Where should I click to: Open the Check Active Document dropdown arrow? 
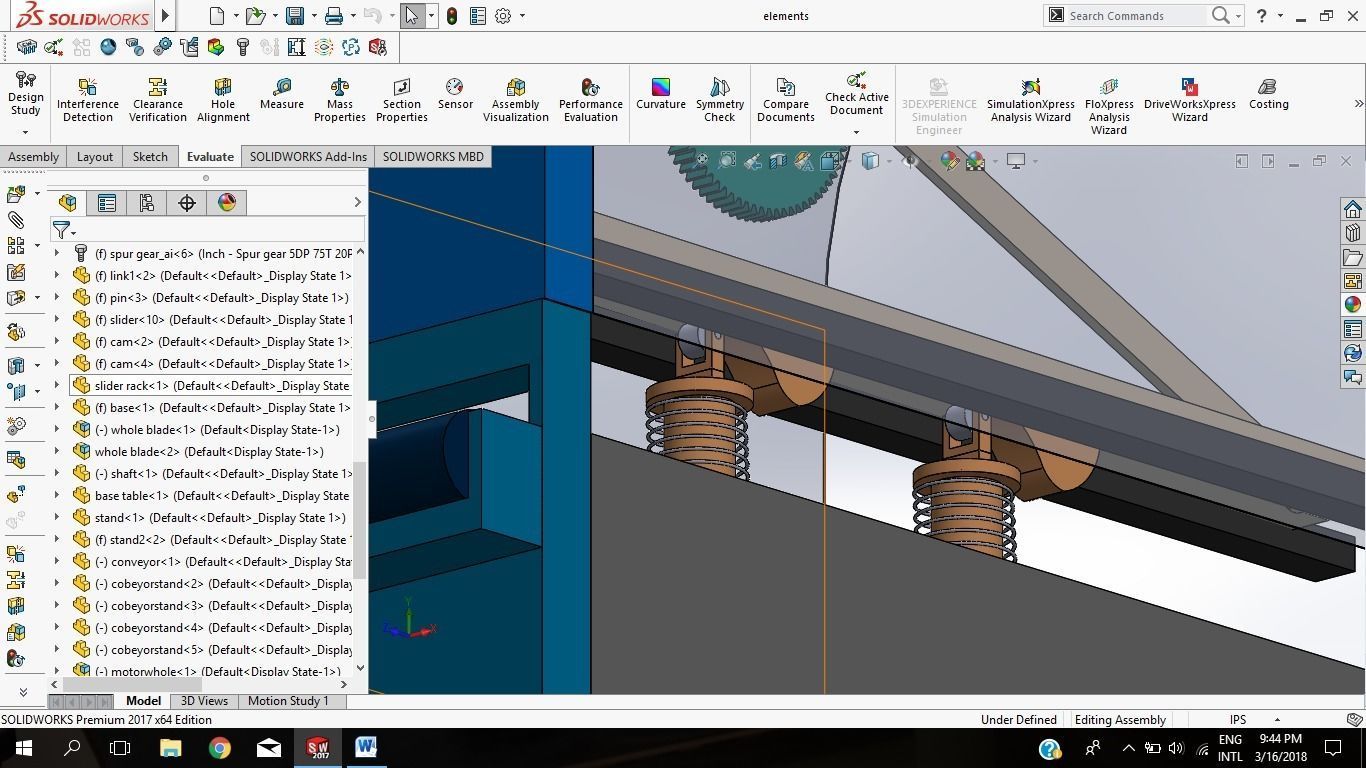coord(856,132)
